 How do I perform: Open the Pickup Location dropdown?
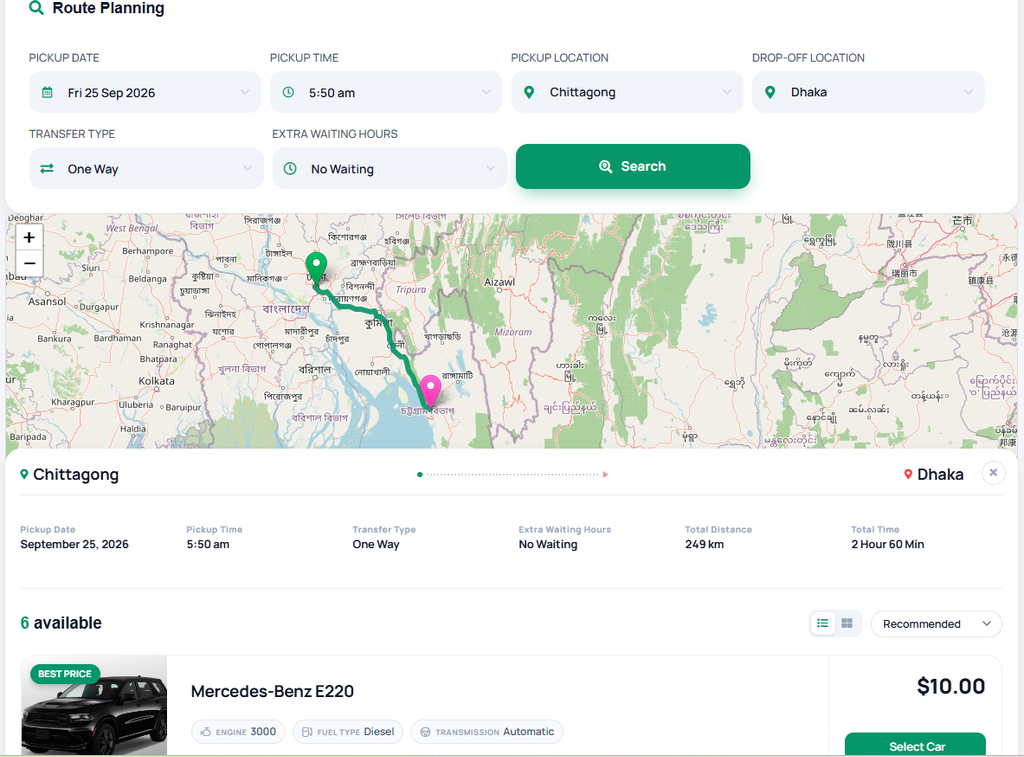(x=627, y=92)
